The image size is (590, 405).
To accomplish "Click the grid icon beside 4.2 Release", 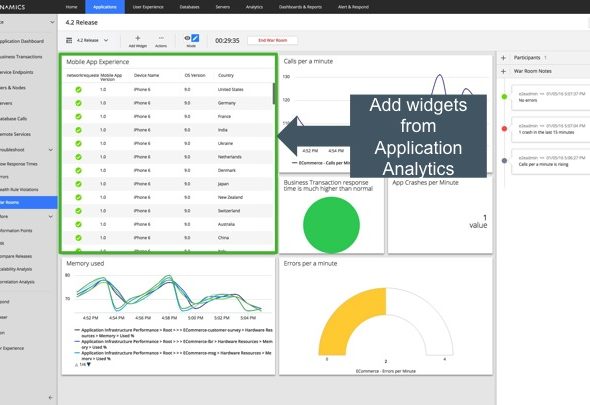I will 69,40.
